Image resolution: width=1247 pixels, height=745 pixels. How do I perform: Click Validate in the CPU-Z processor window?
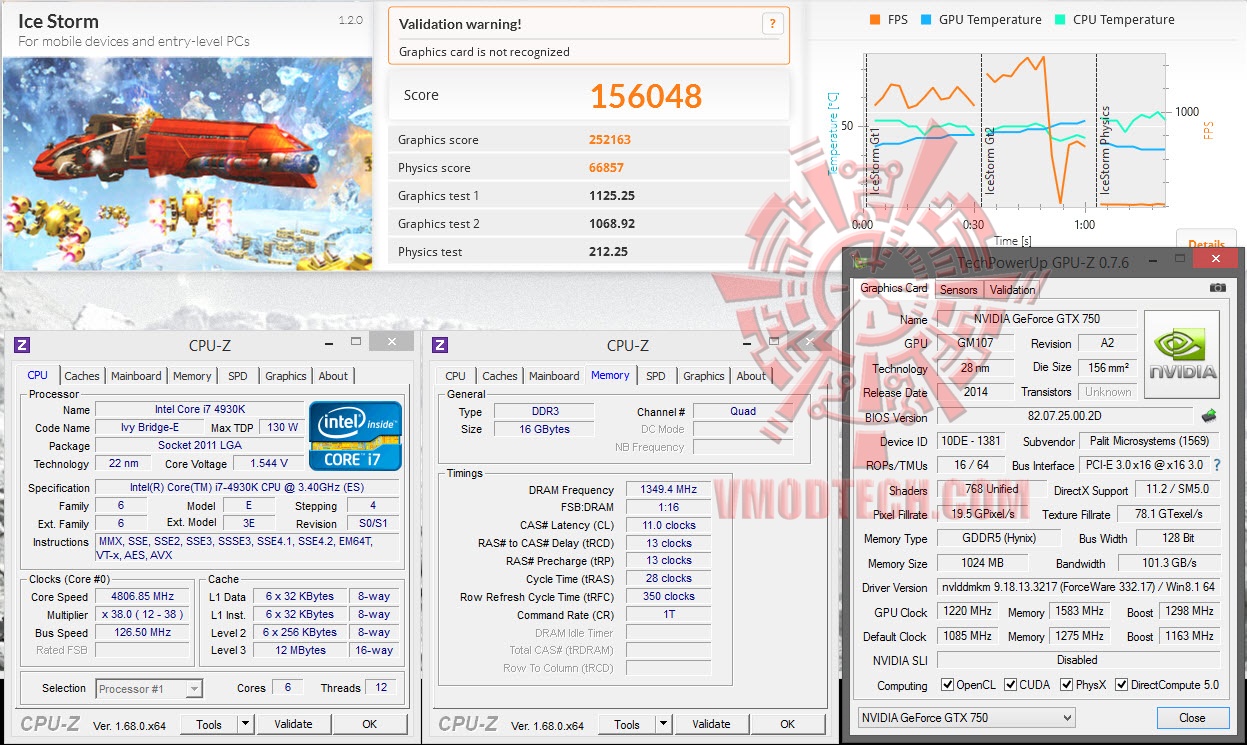click(x=293, y=724)
